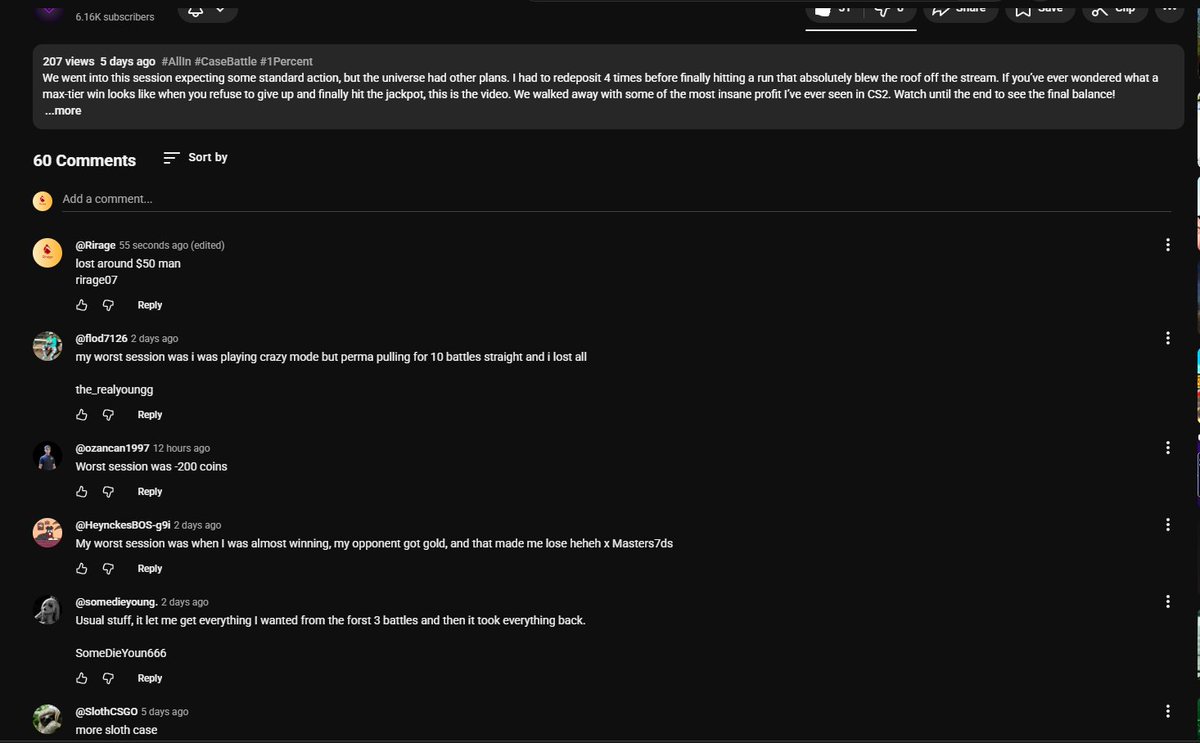1200x743 pixels.
Task: Select the '6.16K subscribers' text
Action: click(114, 17)
